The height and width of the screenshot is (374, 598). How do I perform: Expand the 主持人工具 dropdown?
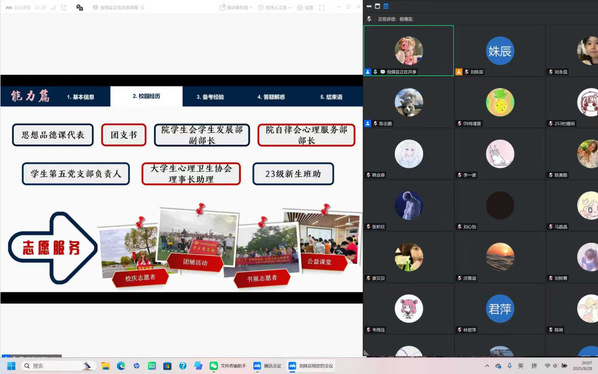pos(275,8)
